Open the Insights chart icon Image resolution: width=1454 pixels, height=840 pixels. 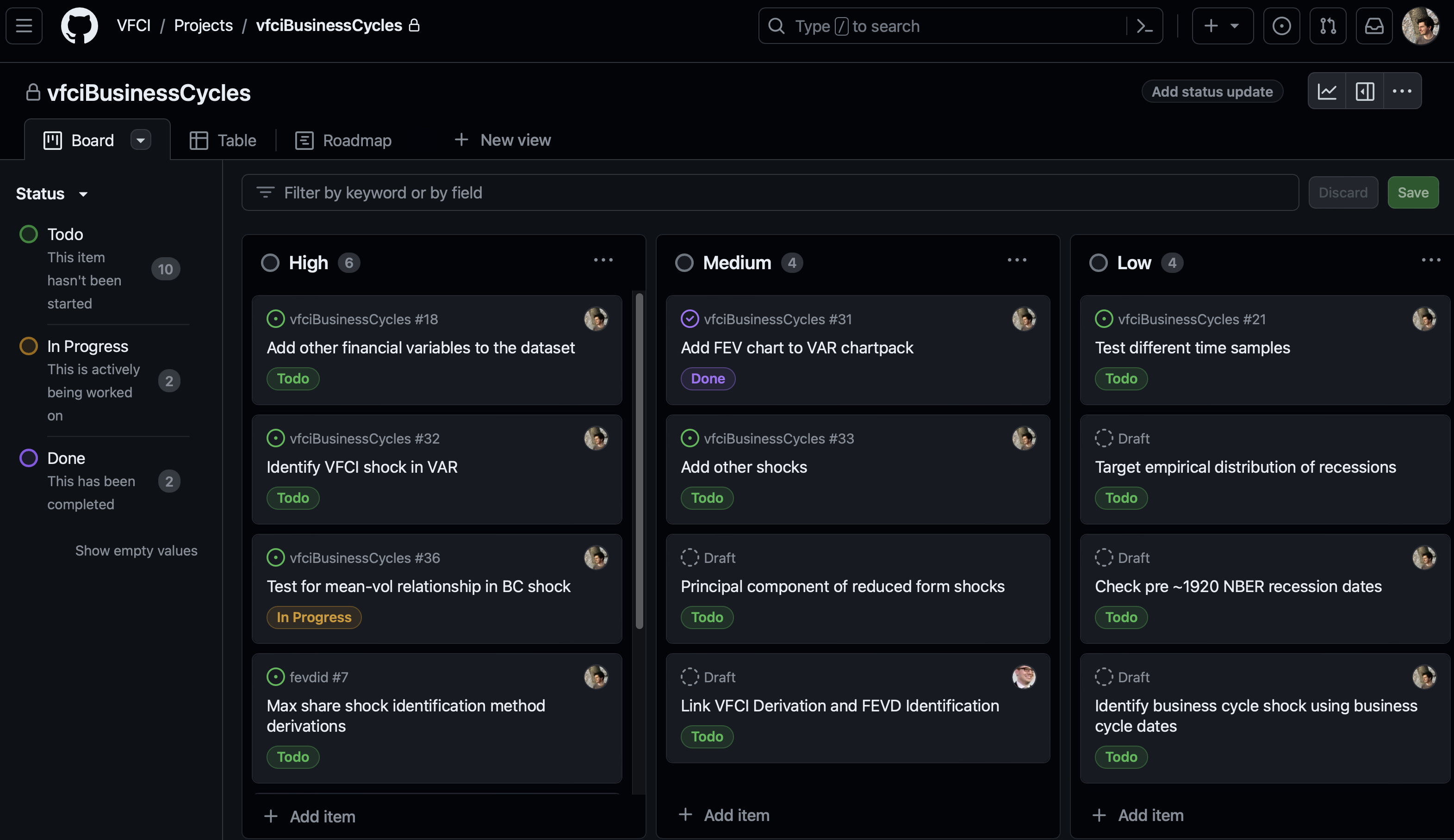[1326, 91]
